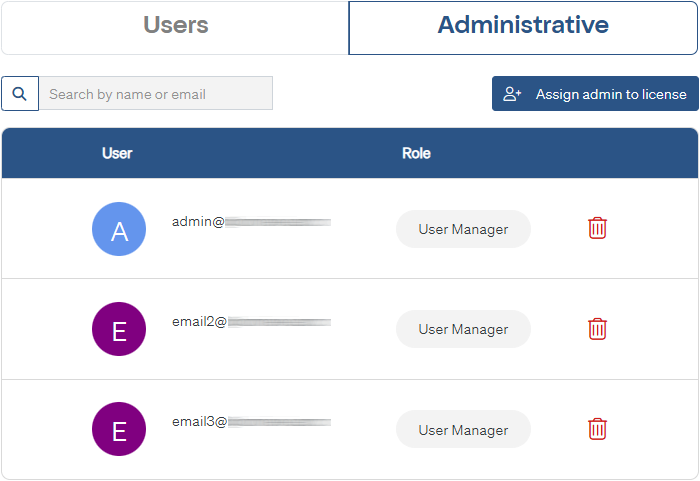The height and width of the screenshot is (481, 700).
Task: Click the add-user icon in Assign admin button
Action: 513,94
